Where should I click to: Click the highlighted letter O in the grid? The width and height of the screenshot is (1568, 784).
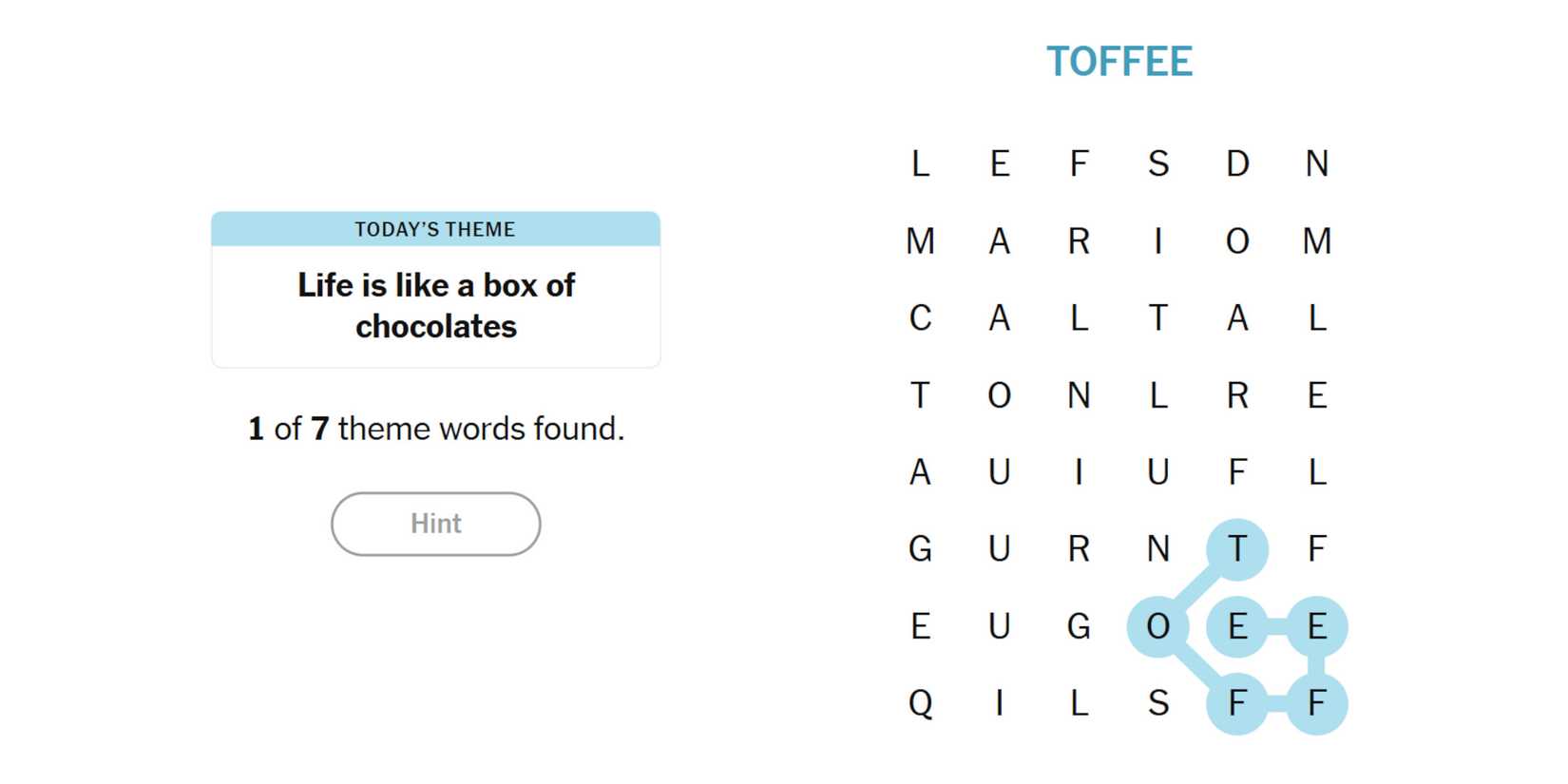pyautogui.click(x=1157, y=627)
